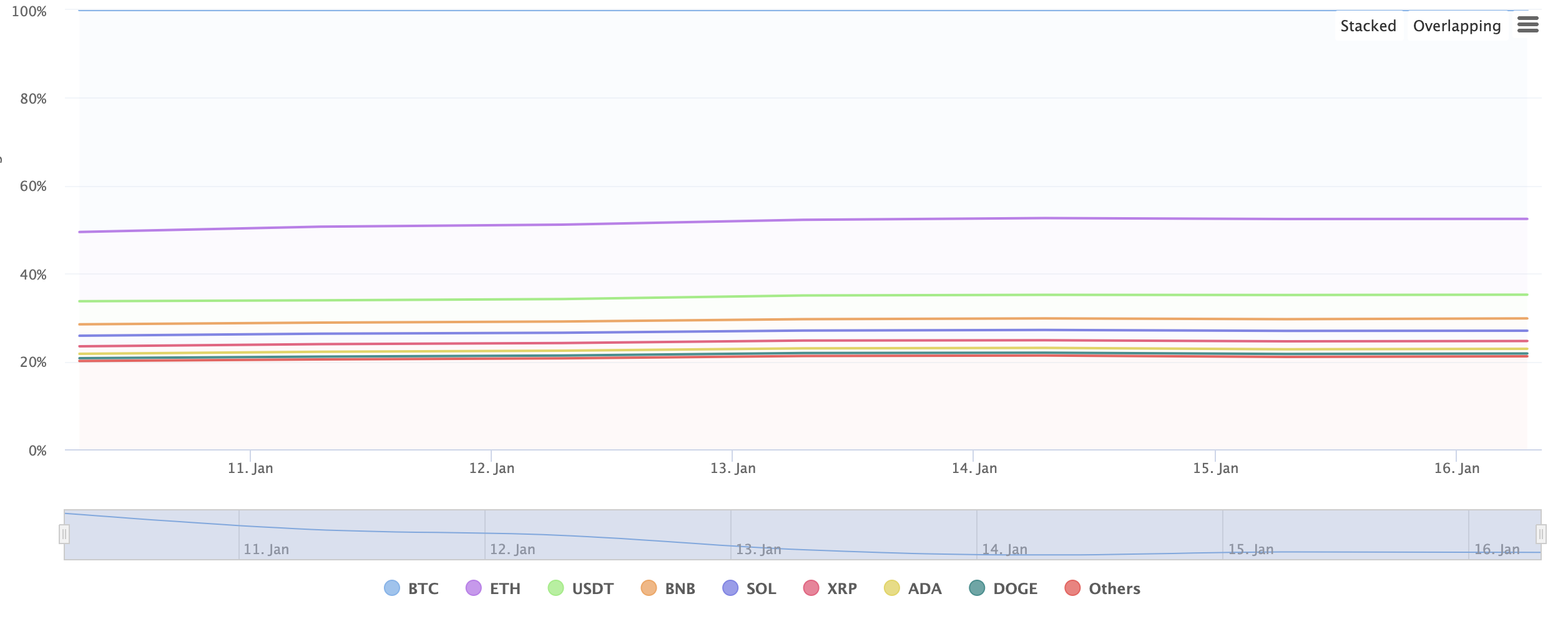Toggle the Others series in the legend

[1102, 588]
